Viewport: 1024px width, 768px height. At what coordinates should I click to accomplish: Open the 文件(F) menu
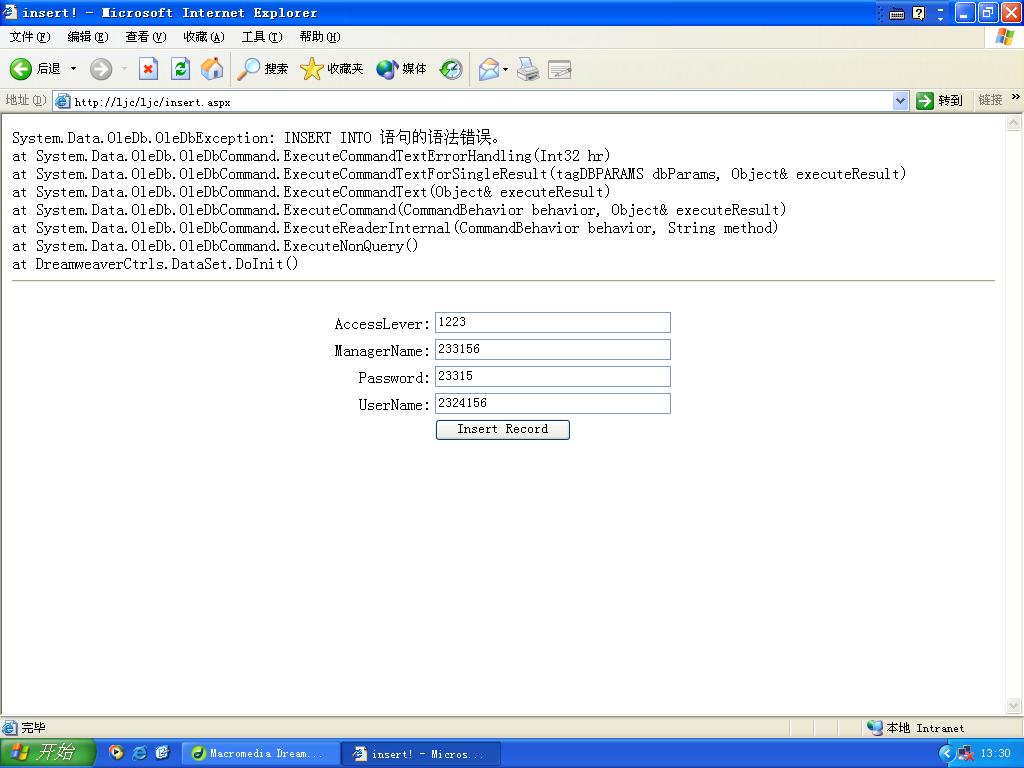pos(30,37)
